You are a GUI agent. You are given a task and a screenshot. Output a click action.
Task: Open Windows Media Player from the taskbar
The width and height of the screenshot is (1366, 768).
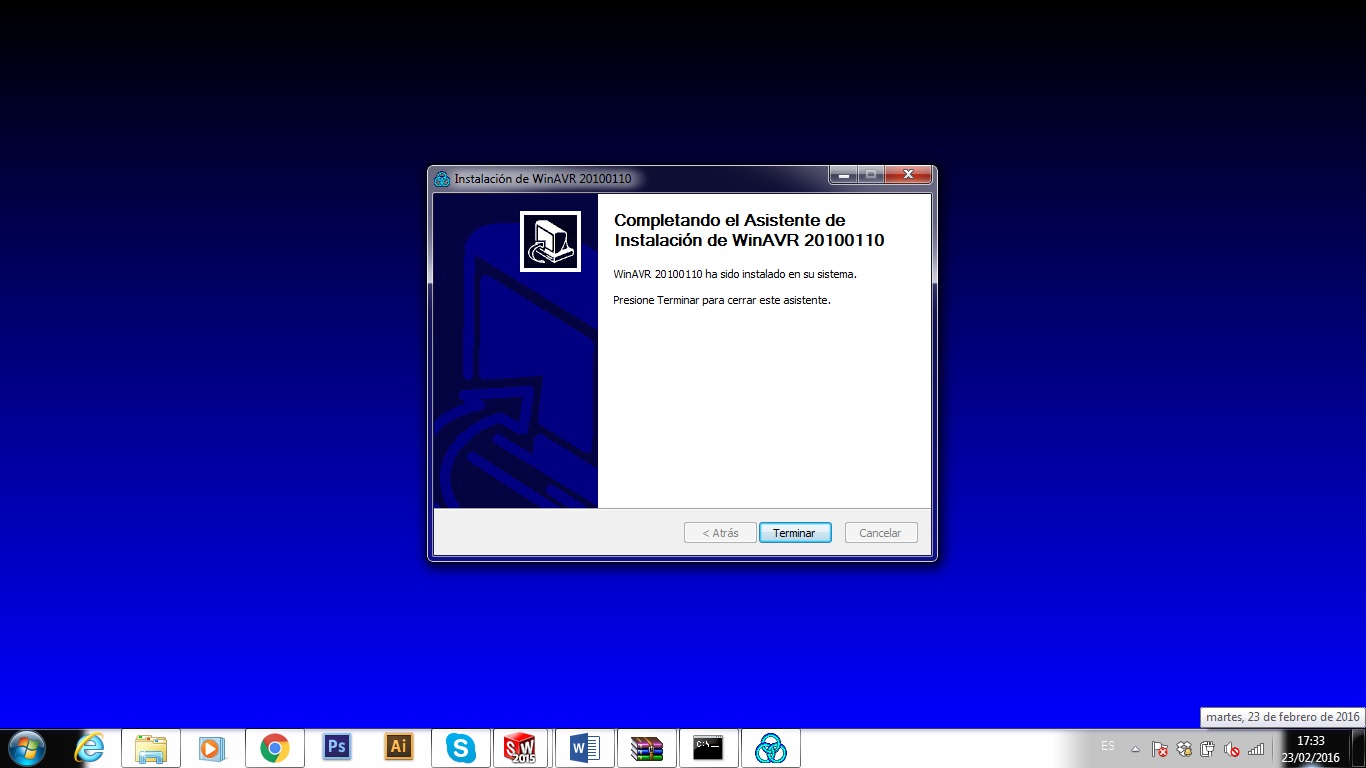tap(212, 748)
